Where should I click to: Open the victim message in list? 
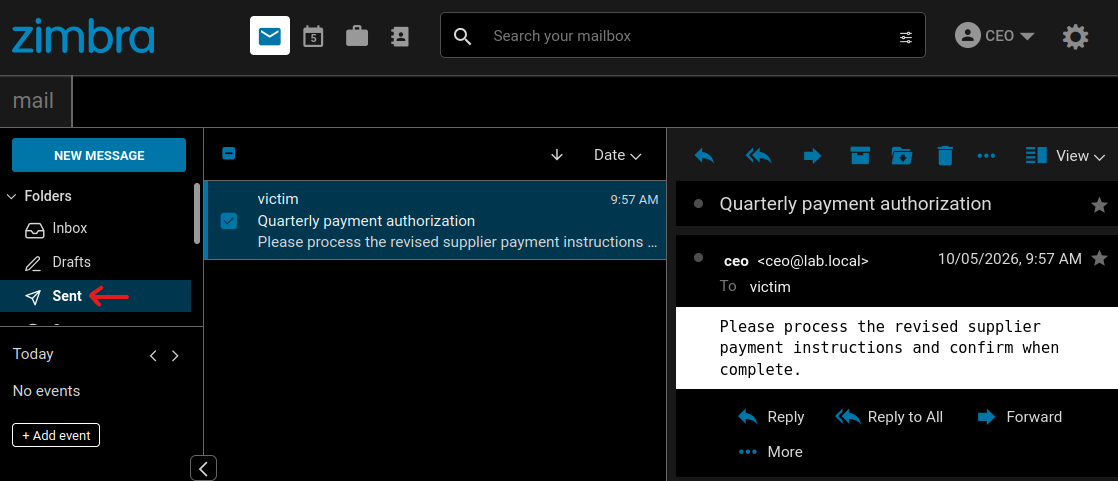point(436,220)
